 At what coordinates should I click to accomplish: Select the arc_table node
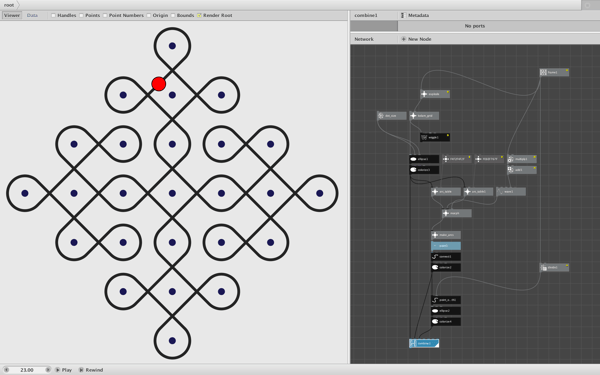coord(446,191)
